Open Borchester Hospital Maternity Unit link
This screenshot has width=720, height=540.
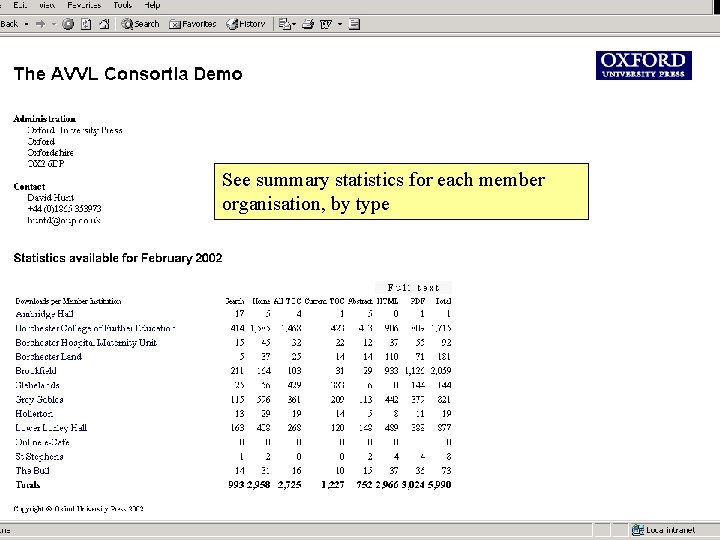coord(86,343)
